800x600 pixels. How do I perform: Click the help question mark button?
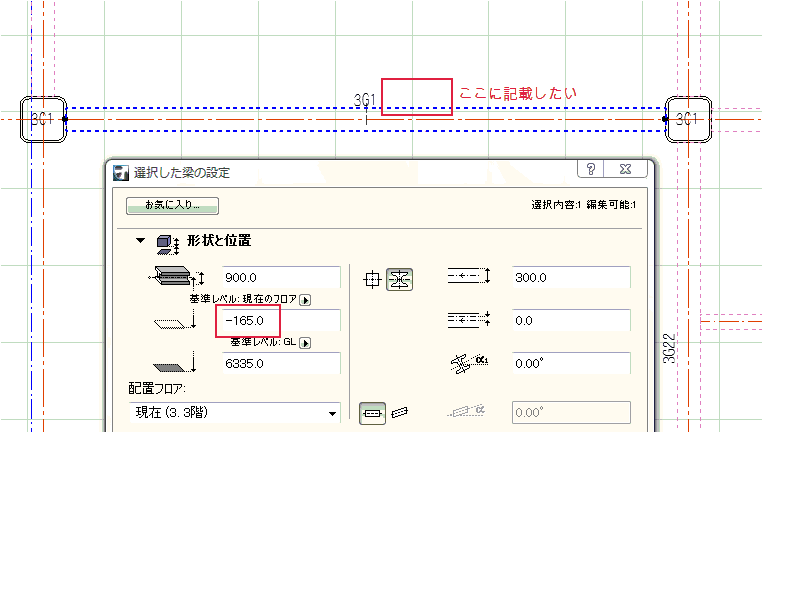[x=591, y=170]
